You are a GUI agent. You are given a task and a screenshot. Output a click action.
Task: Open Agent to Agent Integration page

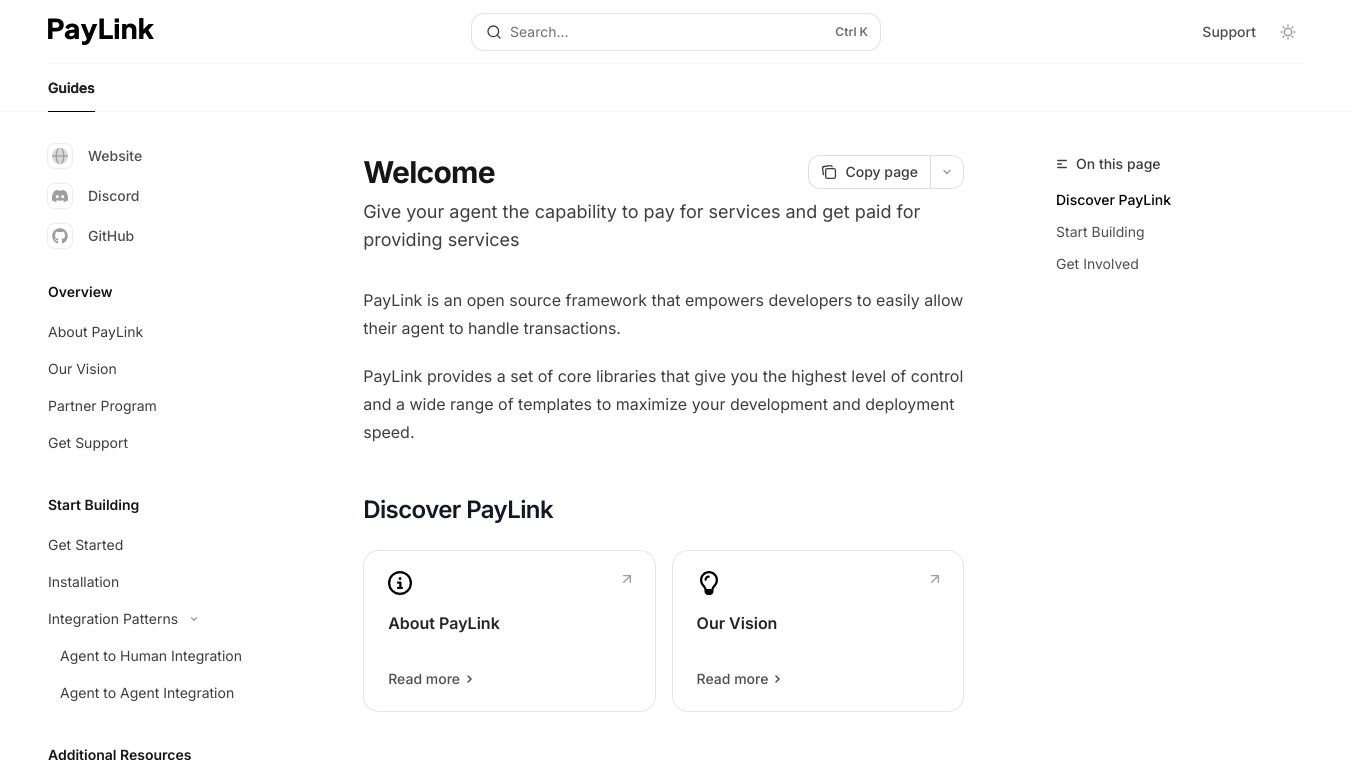click(x=147, y=693)
